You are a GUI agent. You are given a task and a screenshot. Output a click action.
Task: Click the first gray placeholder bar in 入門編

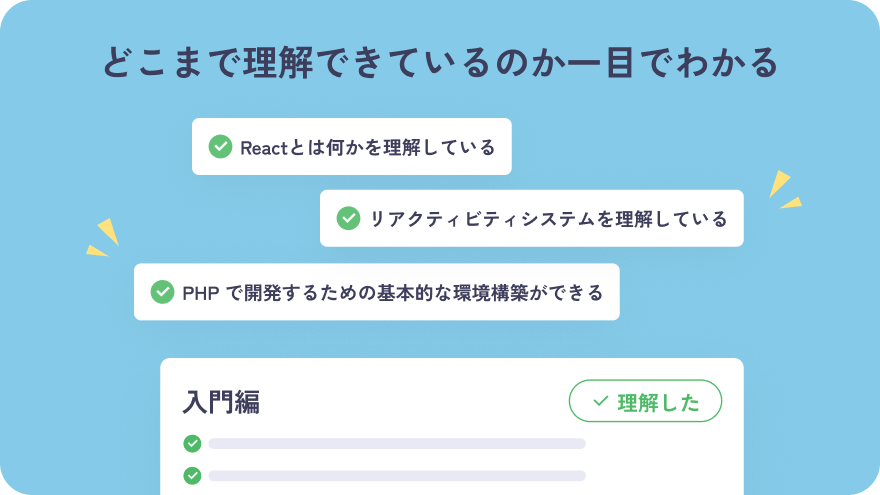coord(396,443)
